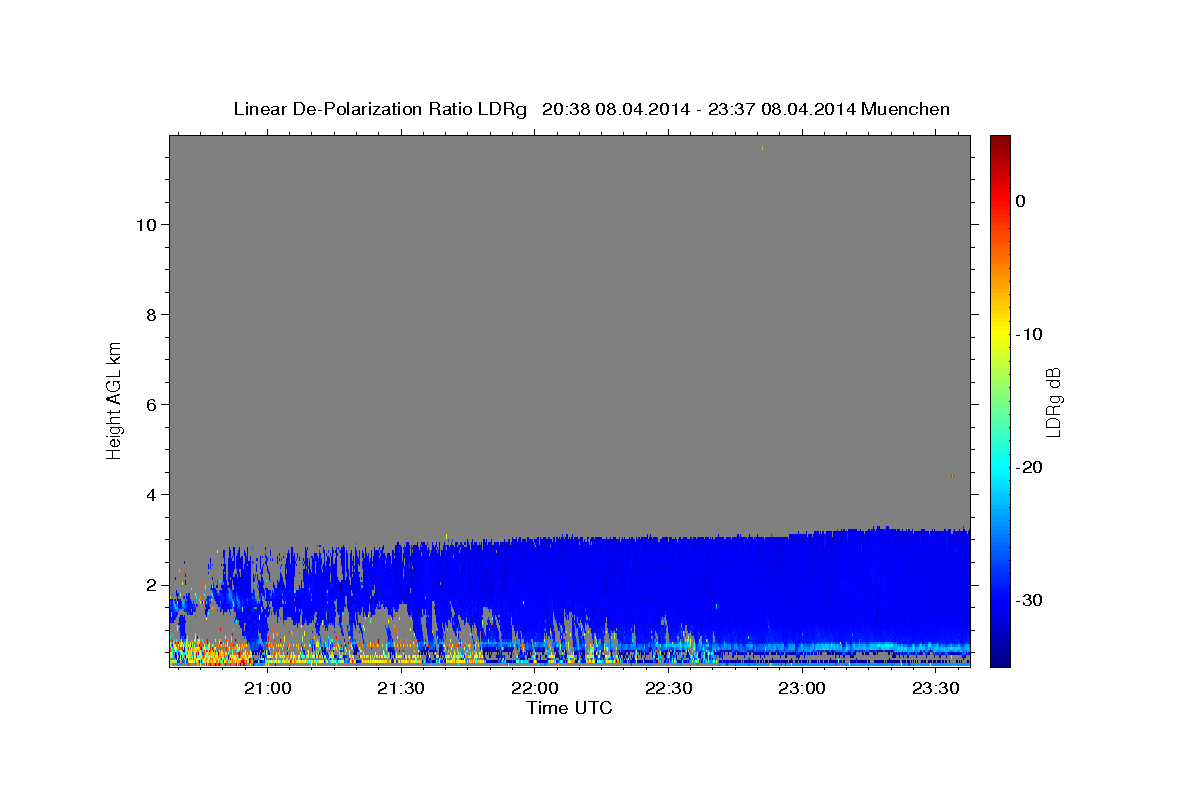Click the 'Height AGL km' axis label
The height and width of the screenshot is (800, 1200).
pos(114,399)
